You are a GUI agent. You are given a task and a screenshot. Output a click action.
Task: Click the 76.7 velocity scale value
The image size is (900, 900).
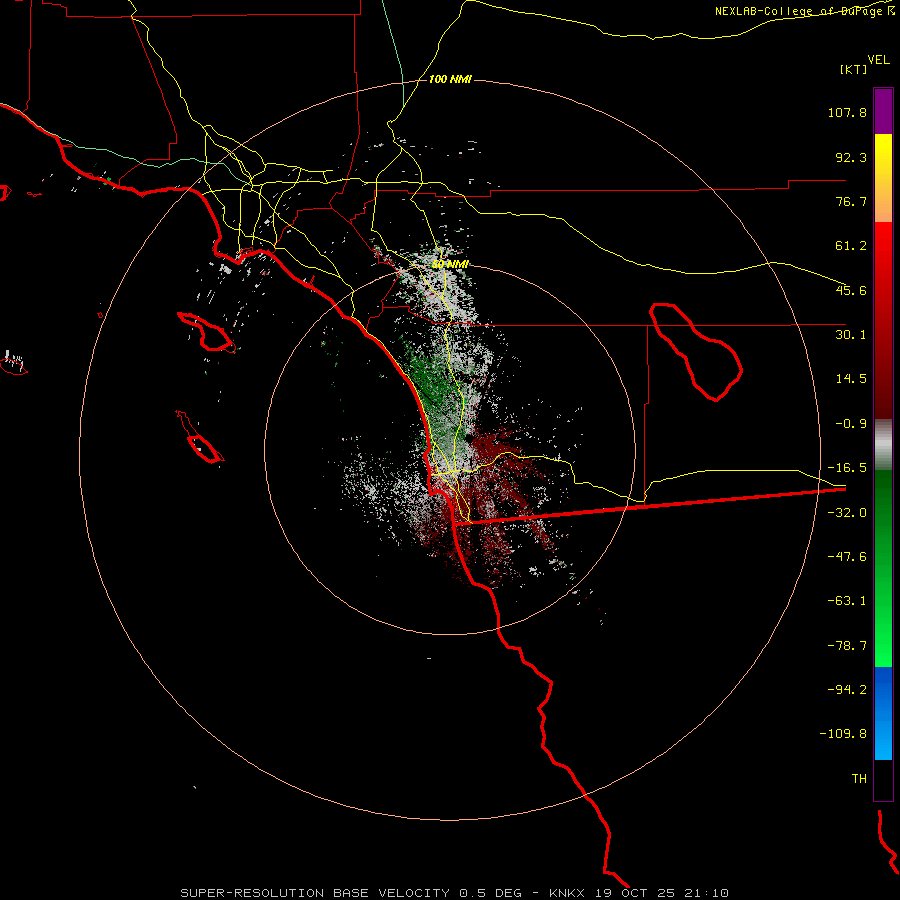851,201
